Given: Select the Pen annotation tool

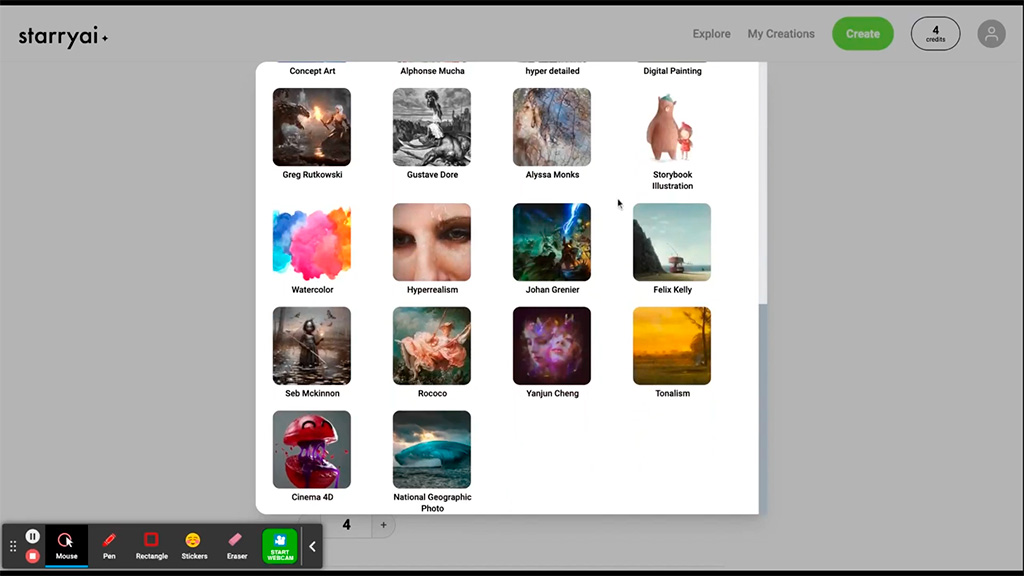Looking at the screenshot, I should 109,545.
